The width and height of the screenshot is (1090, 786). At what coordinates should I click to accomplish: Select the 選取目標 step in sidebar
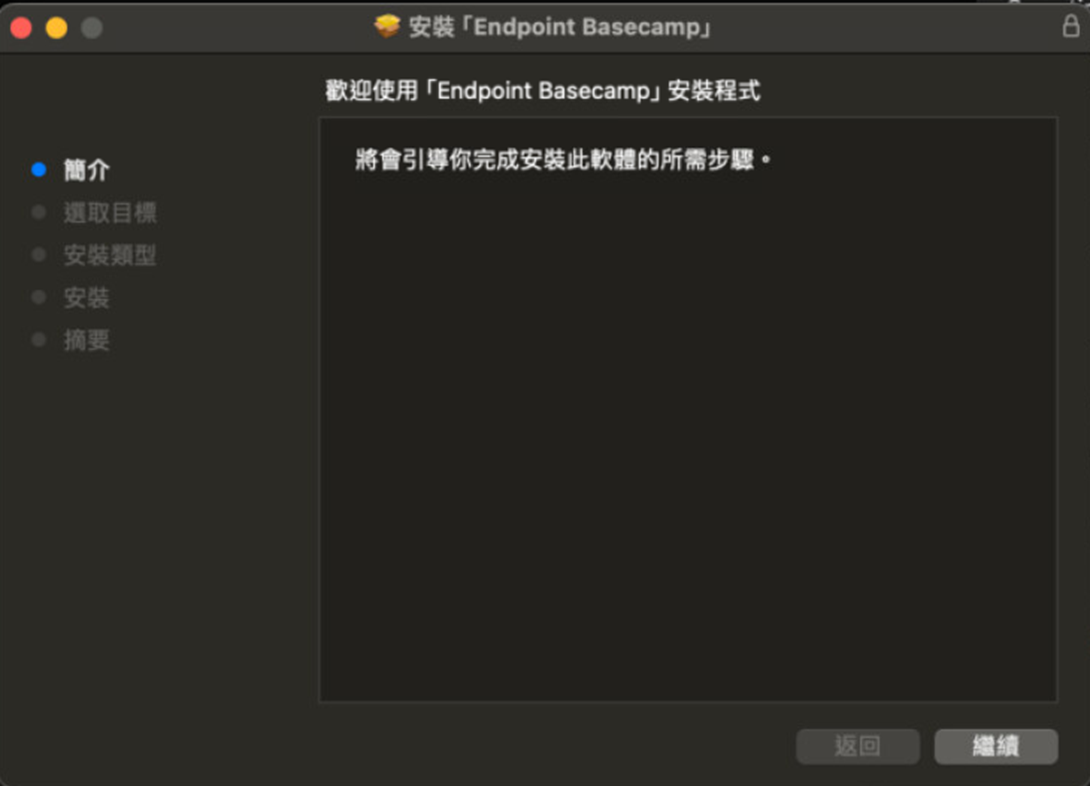pyautogui.click(x=110, y=213)
